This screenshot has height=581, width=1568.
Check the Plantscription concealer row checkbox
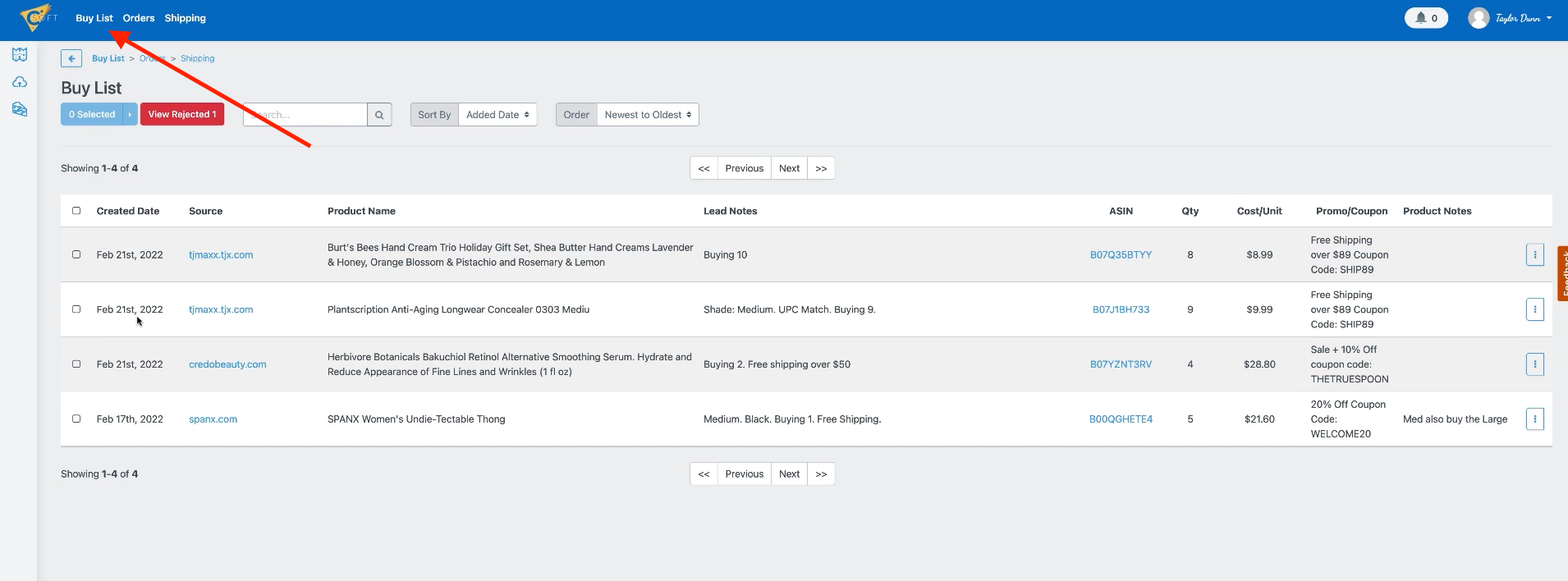[76, 309]
